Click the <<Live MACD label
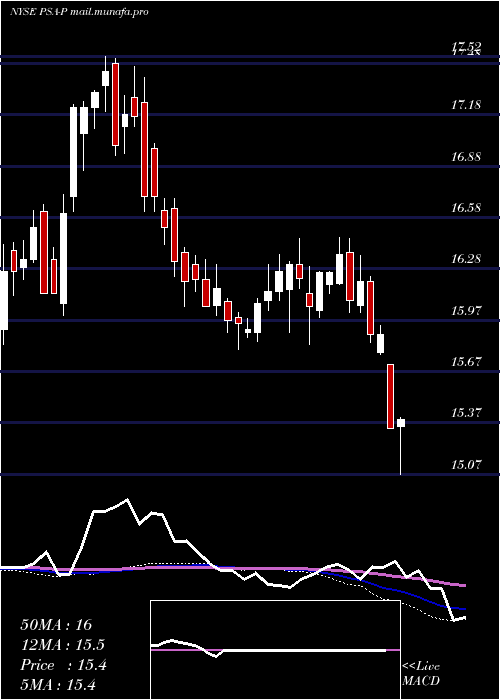Screen dimensions: 500x700 click(x=421, y=673)
